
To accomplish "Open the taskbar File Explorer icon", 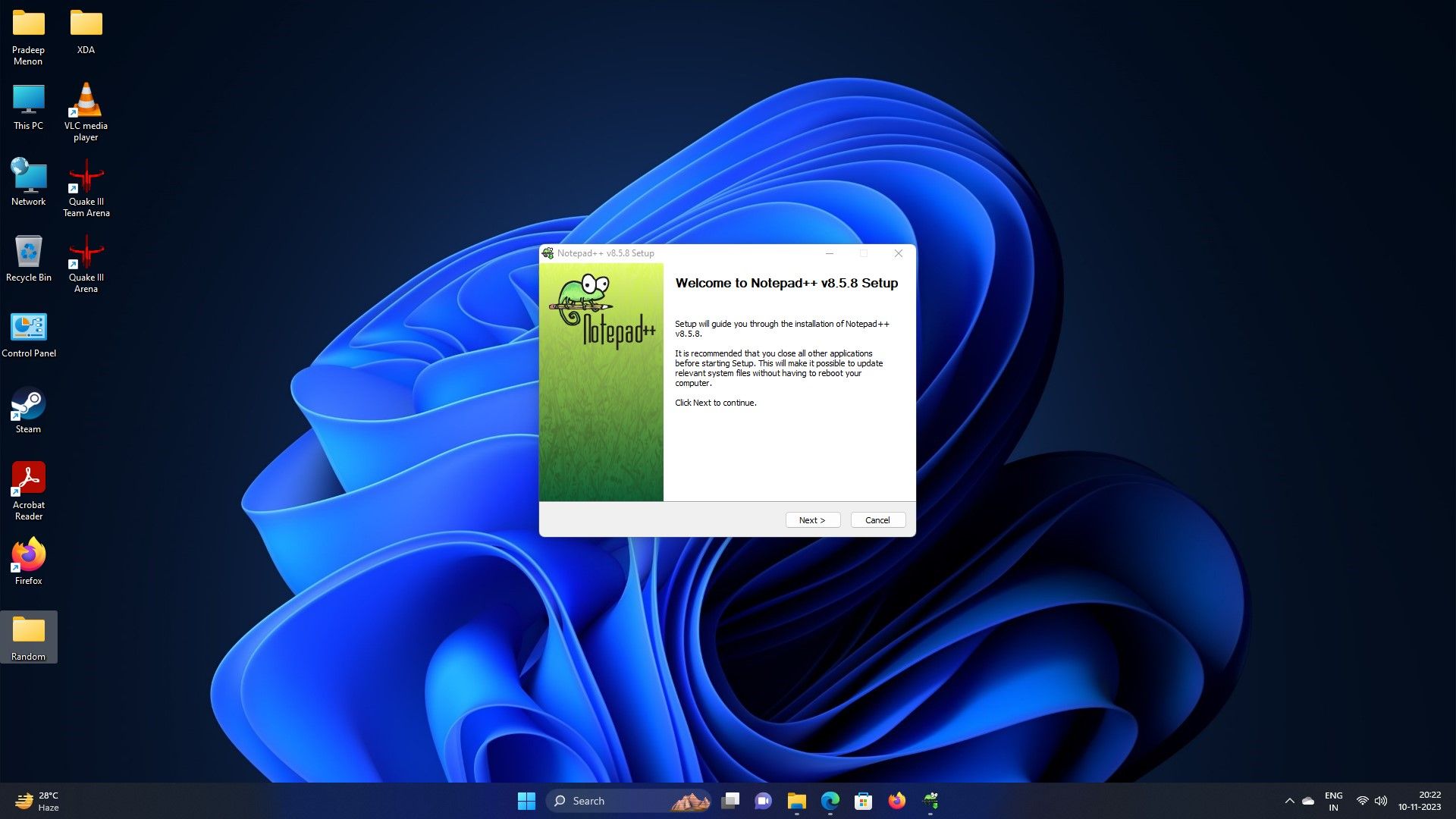I will [798, 800].
